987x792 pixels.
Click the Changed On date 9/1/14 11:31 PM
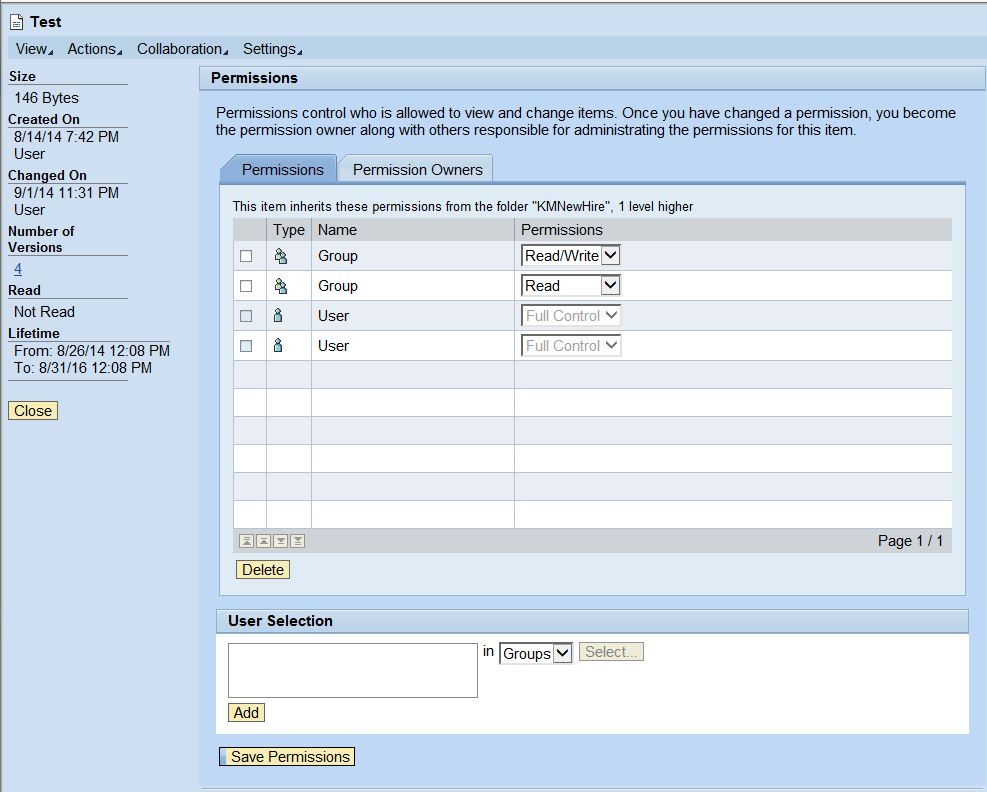pyautogui.click(x=66, y=193)
